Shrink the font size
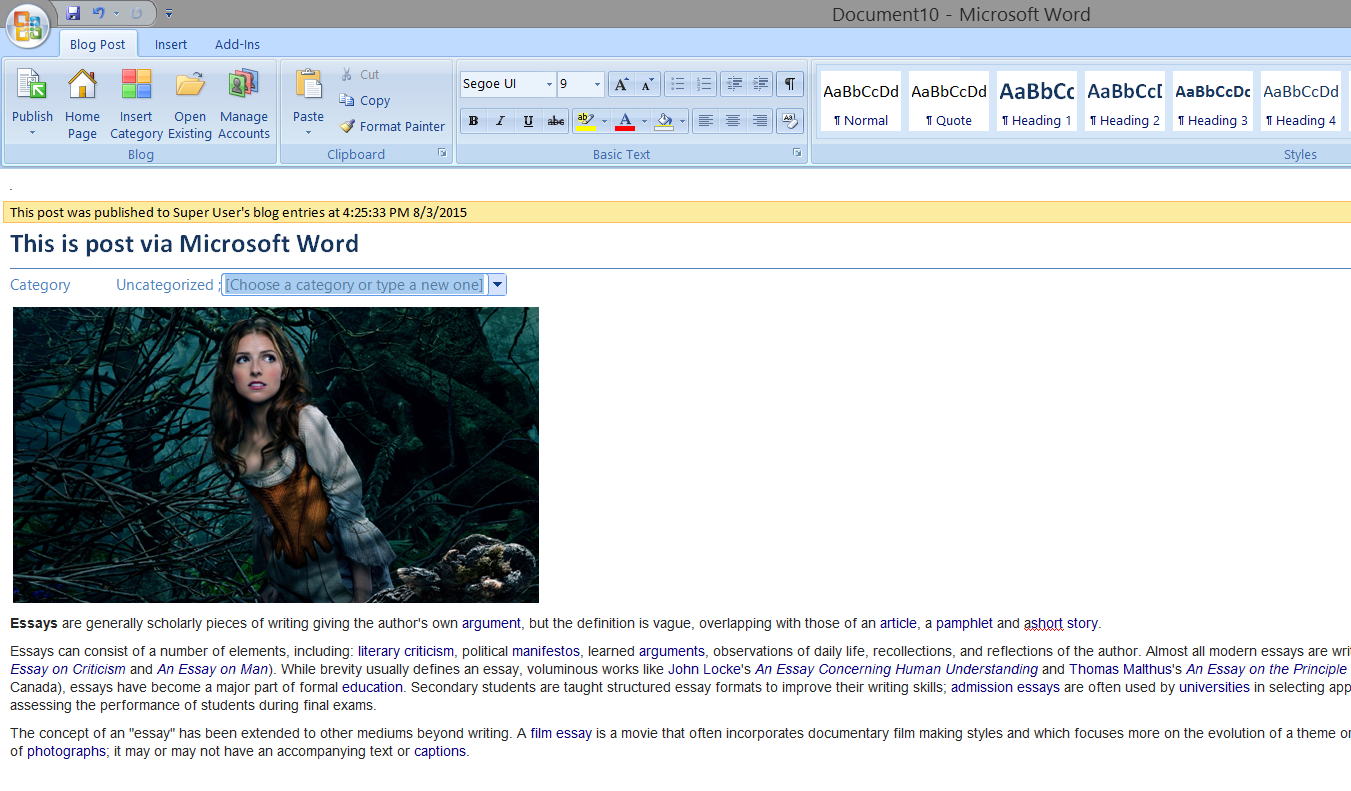The height and width of the screenshot is (791, 1351). point(647,84)
